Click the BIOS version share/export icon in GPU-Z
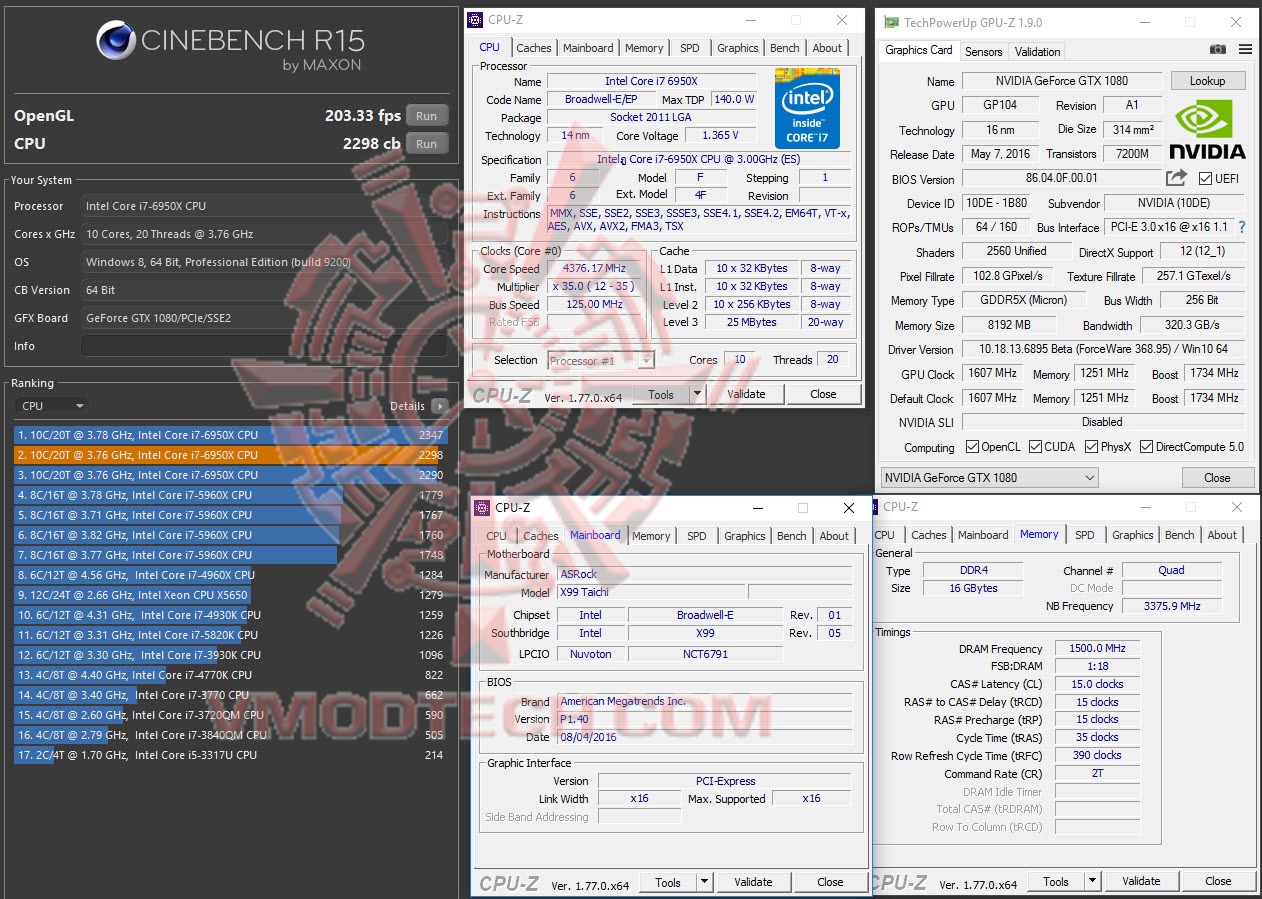The height and width of the screenshot is (899, 1262). click(1176, 178)
